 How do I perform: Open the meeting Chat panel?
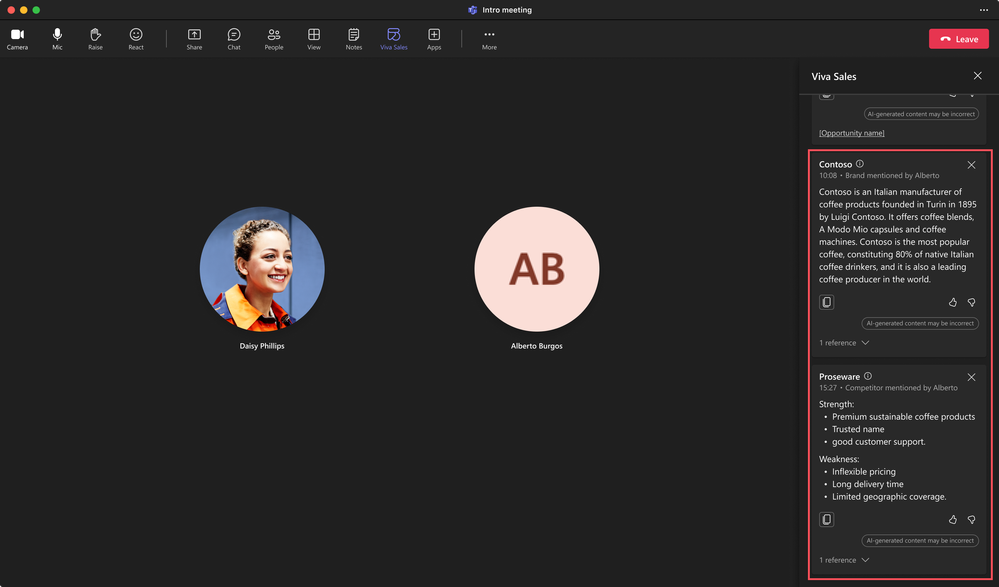tap(234, 39)
